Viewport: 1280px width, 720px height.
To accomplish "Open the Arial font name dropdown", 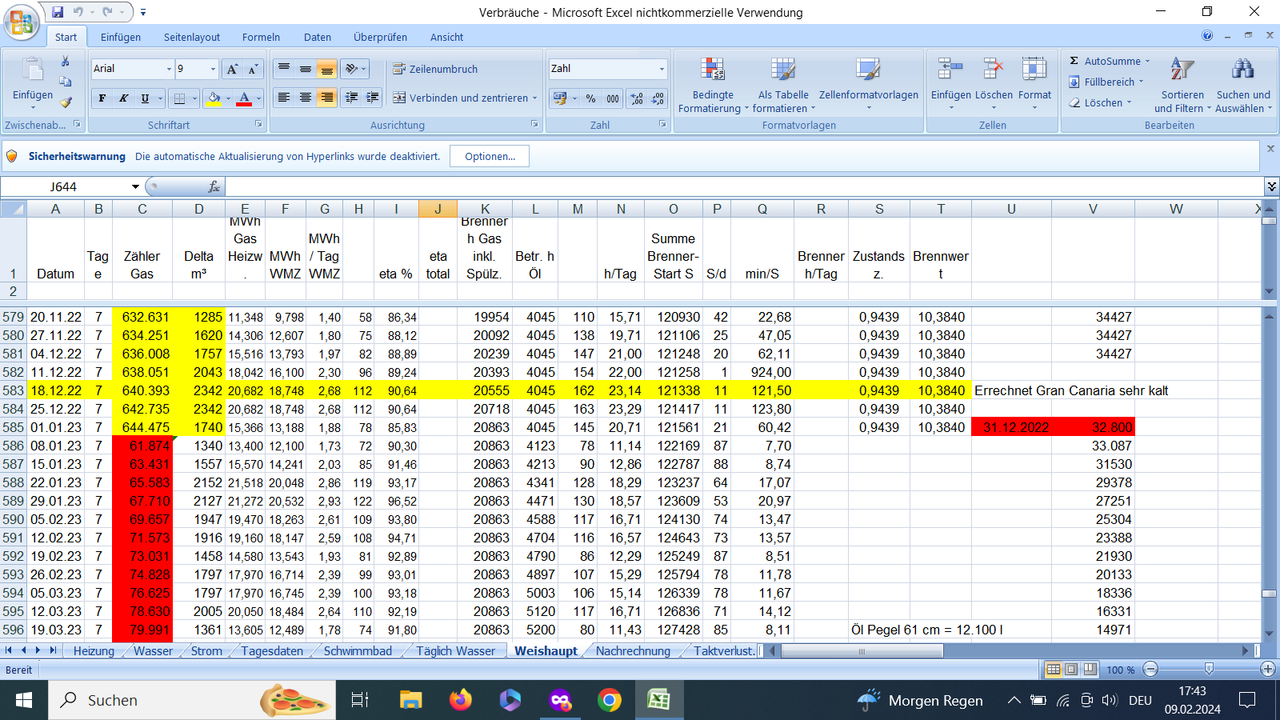I will pos(167,69).
